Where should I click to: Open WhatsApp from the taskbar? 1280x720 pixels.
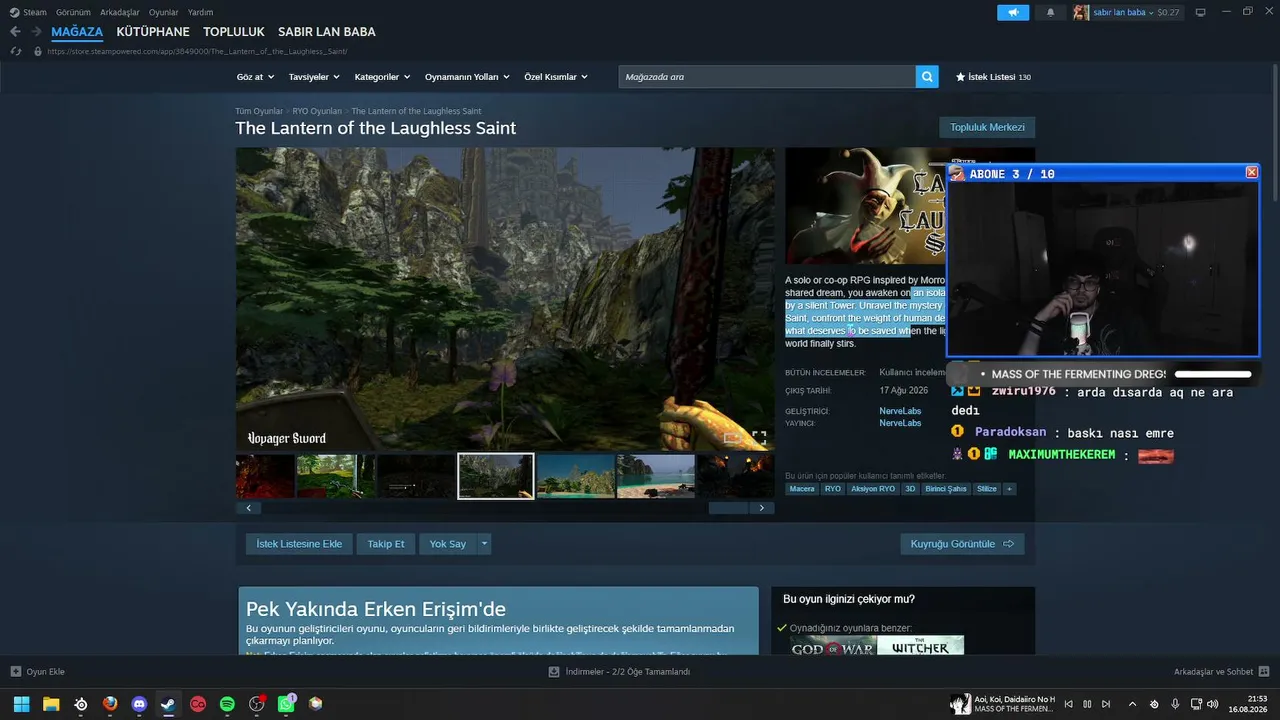287,704
